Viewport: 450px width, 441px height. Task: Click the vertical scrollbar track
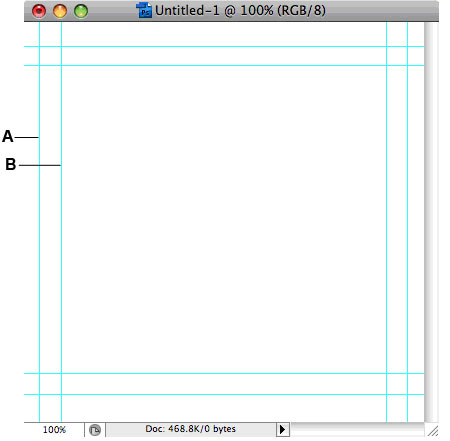click(x=431, y=222)
